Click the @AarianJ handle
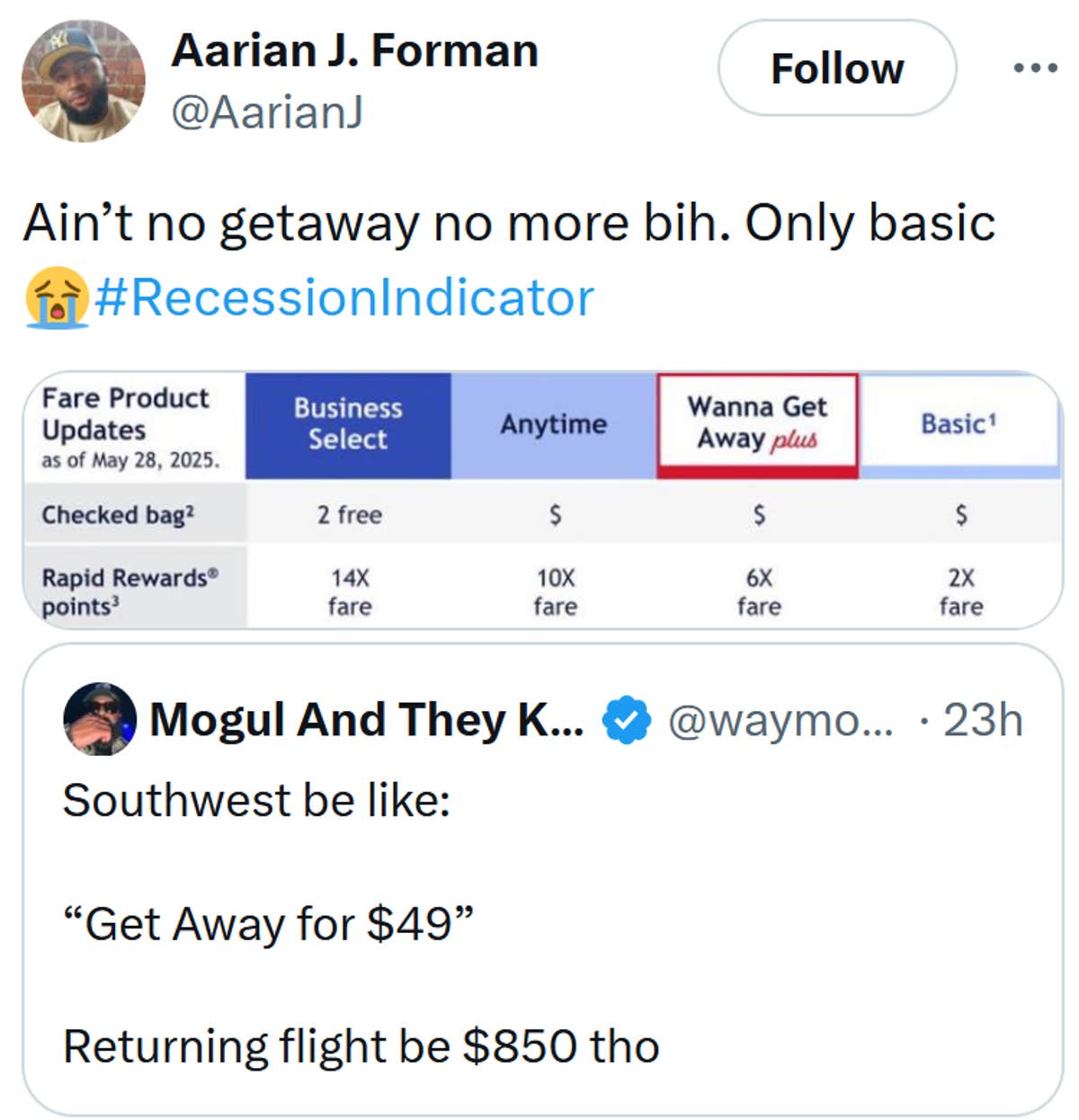The image size is (1079, 1120). coord(267,111)
